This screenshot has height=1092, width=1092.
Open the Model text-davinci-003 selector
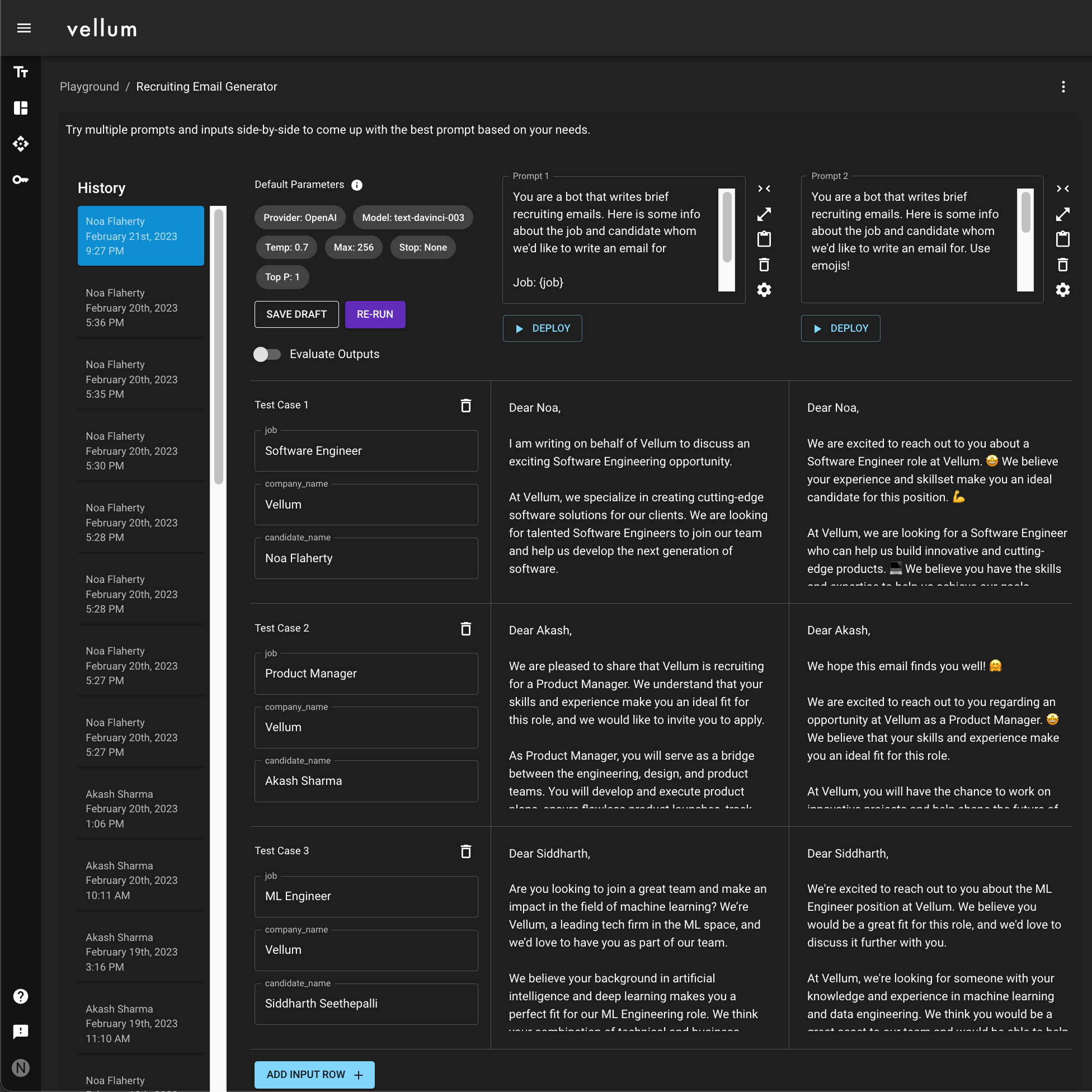pos(413,217)
